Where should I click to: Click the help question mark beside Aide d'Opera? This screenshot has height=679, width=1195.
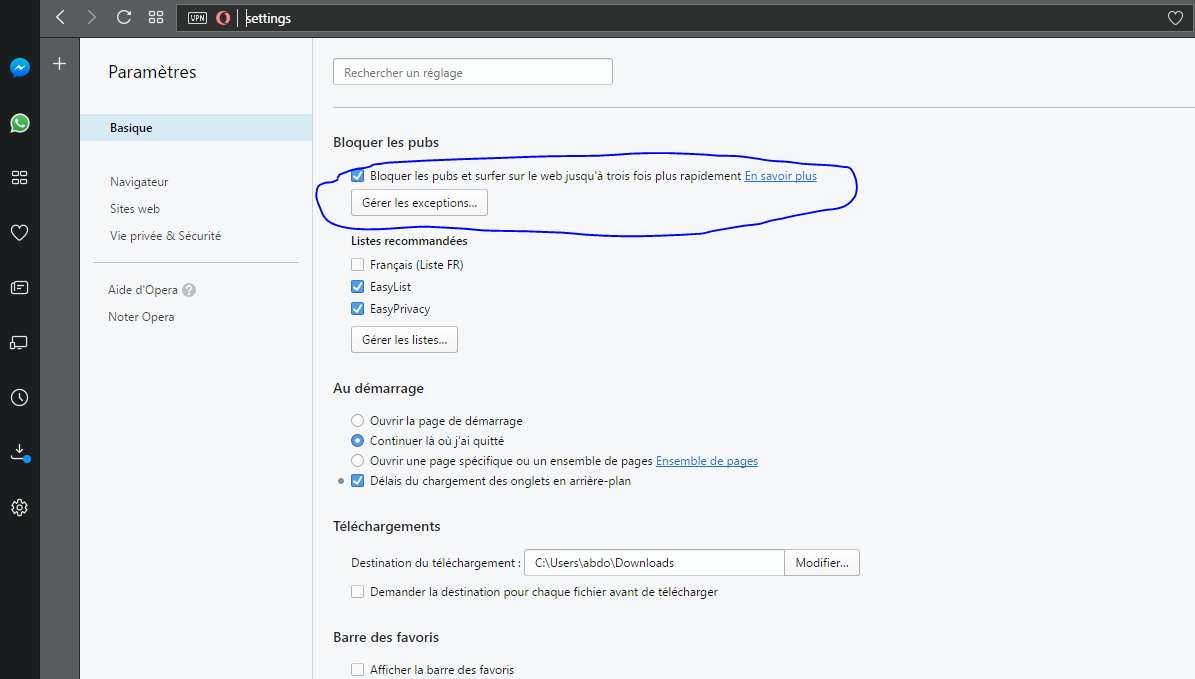click(x=189, y=290)
